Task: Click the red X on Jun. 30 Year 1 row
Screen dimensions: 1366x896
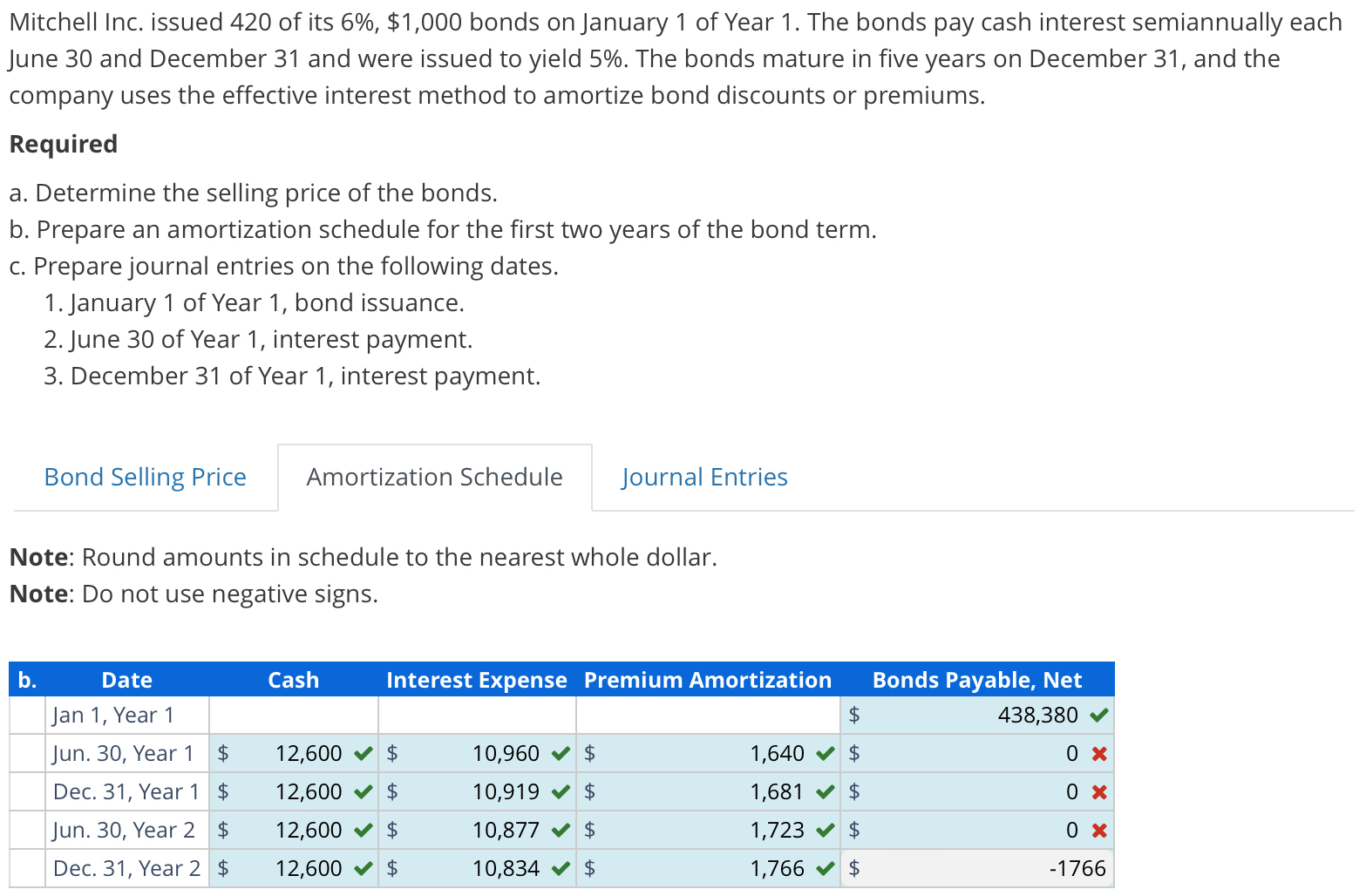Action: tap(1099, 753)
